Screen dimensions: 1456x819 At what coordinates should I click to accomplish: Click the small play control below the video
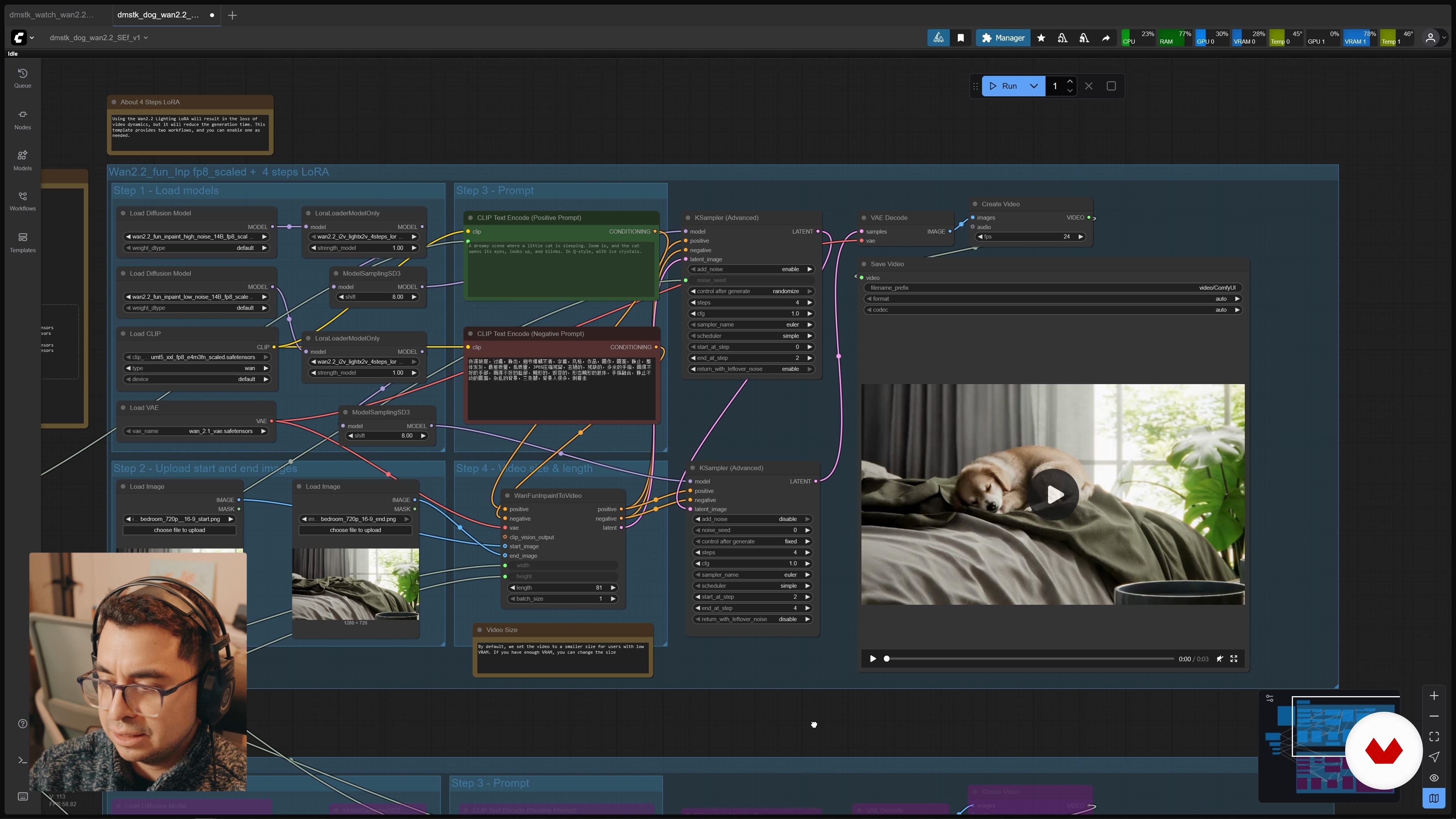pos(873,659)
